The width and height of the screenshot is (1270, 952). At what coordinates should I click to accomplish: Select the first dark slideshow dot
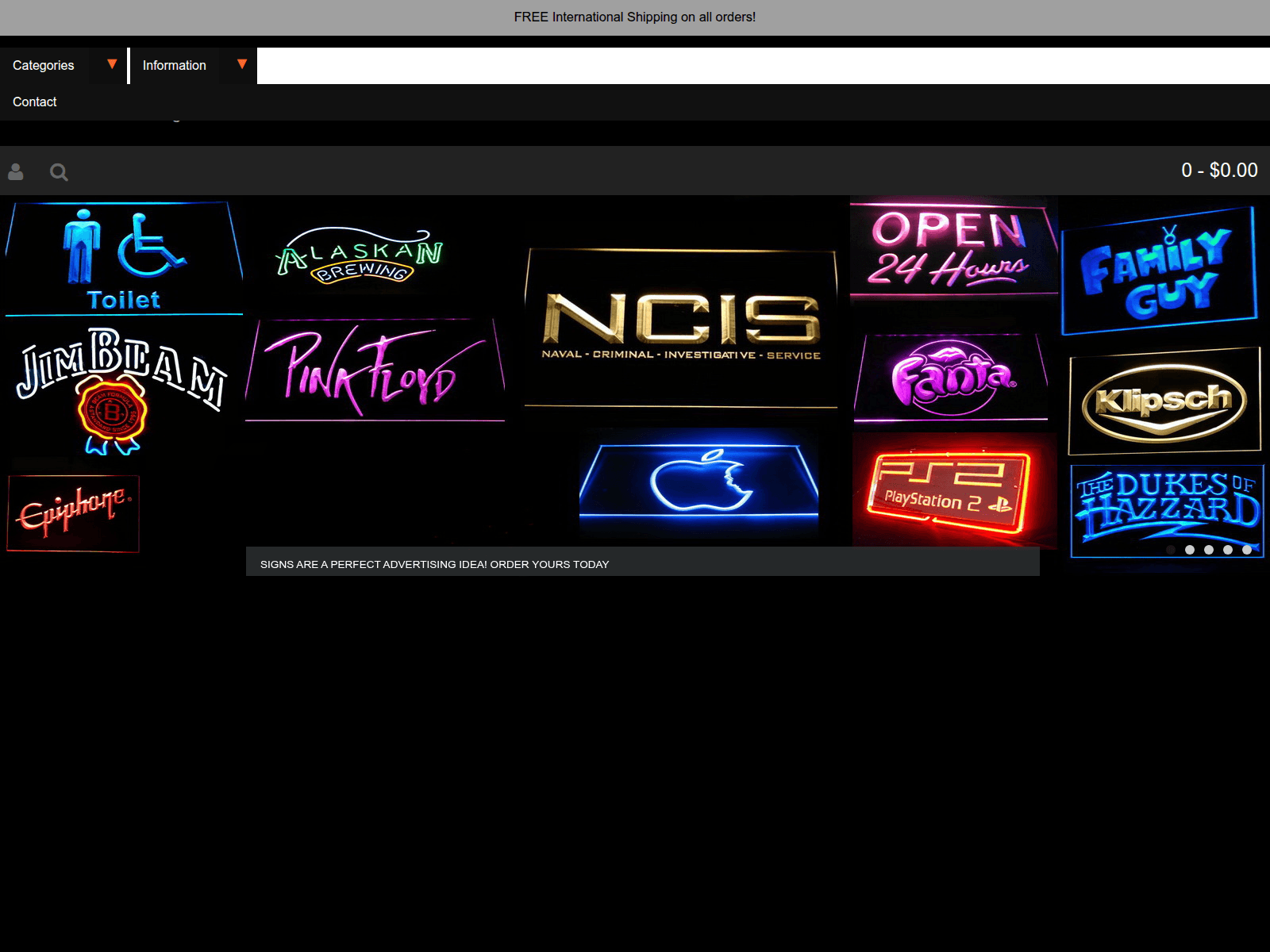1171,550
